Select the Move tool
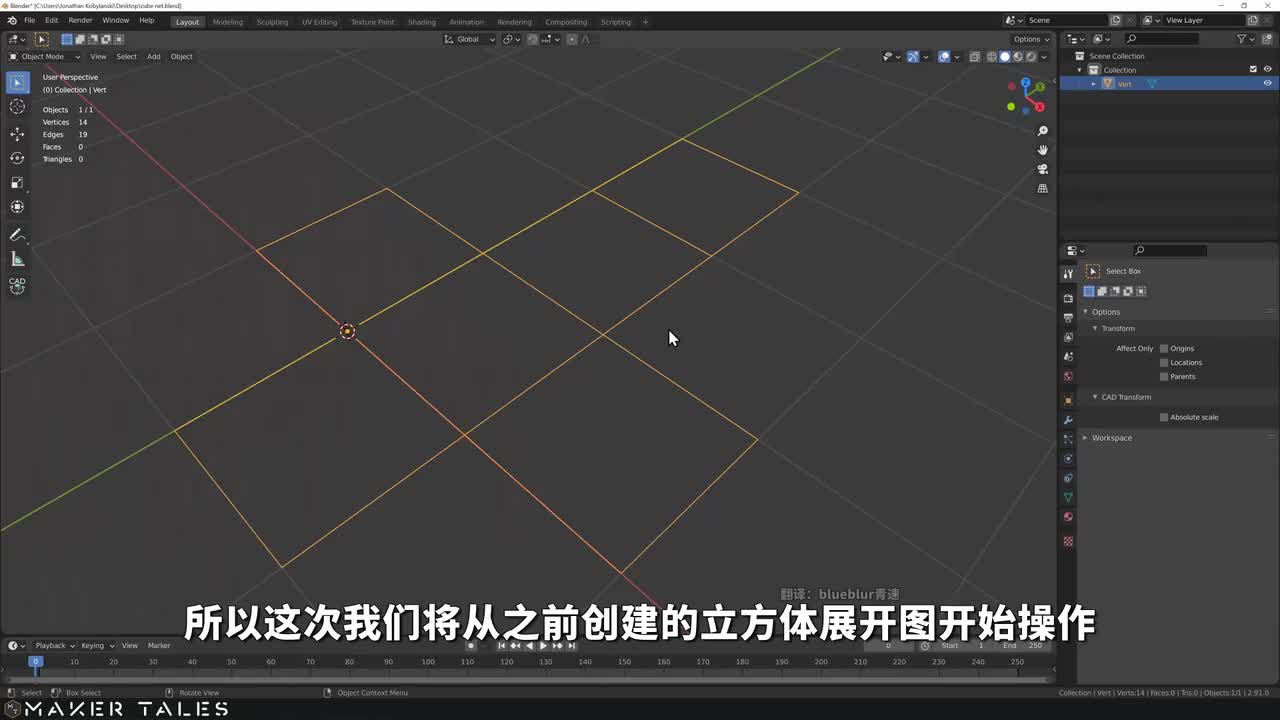Viewport: 1280px width, 720px height. [17, 134]
